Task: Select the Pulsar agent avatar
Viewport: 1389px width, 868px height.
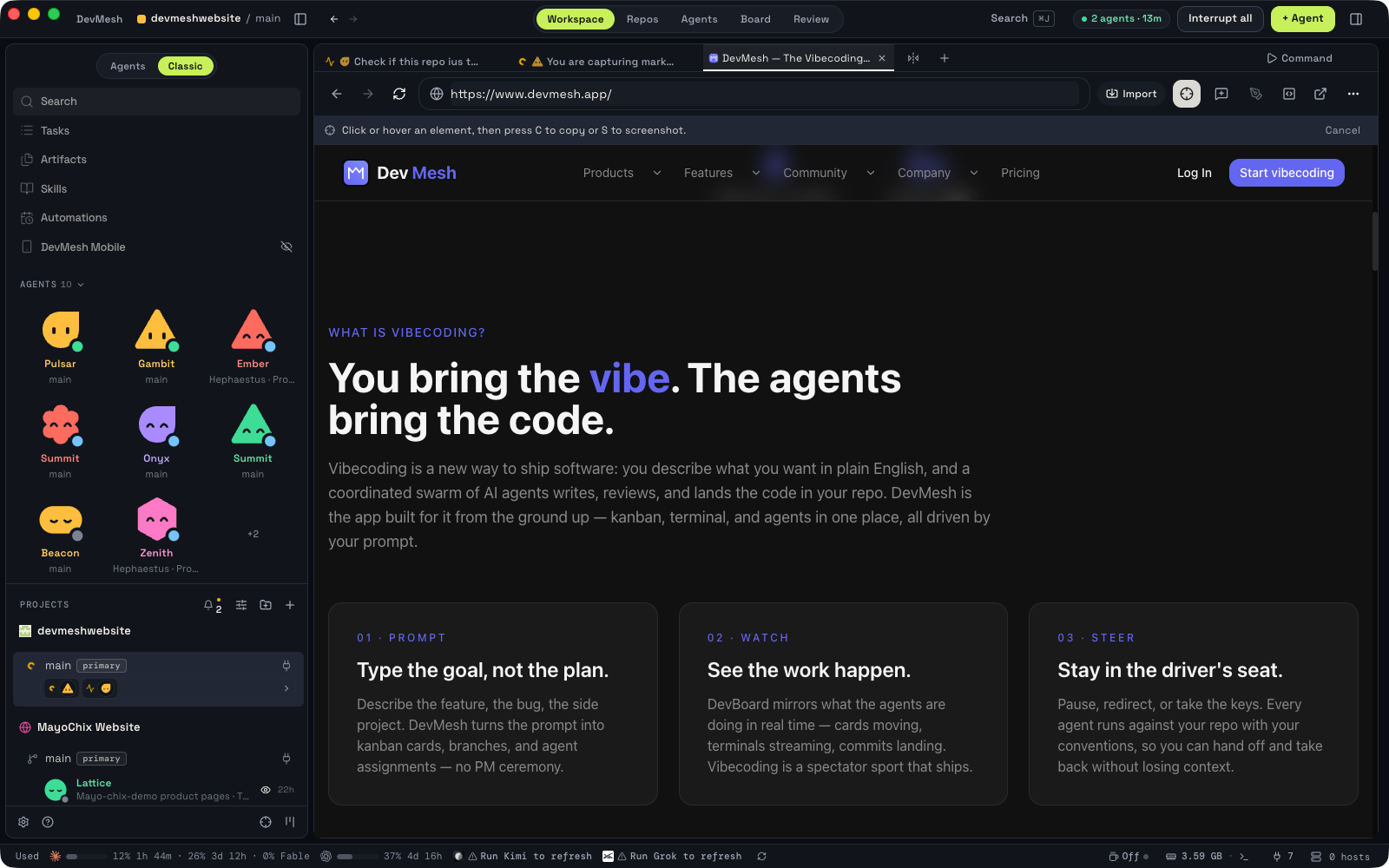Action: pos(61,330)
